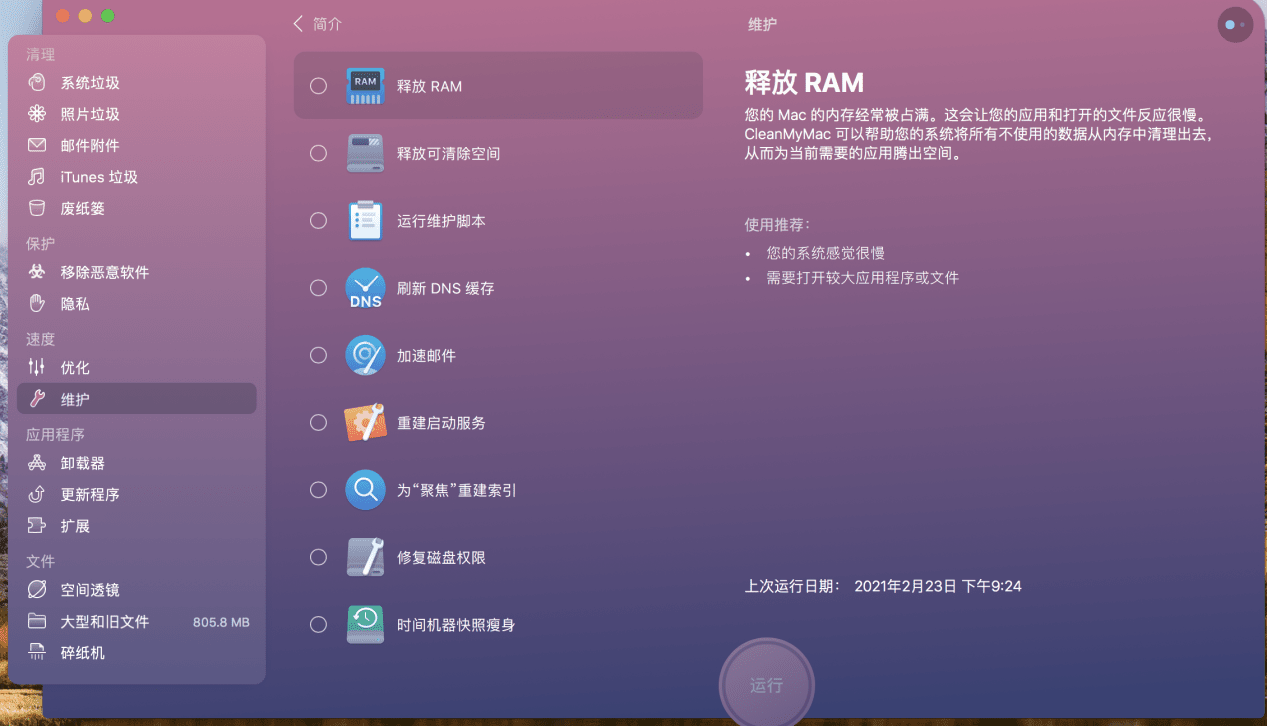Click the 碎纸机 shredder icon
Screen dimensions: 1267x726
37,653
